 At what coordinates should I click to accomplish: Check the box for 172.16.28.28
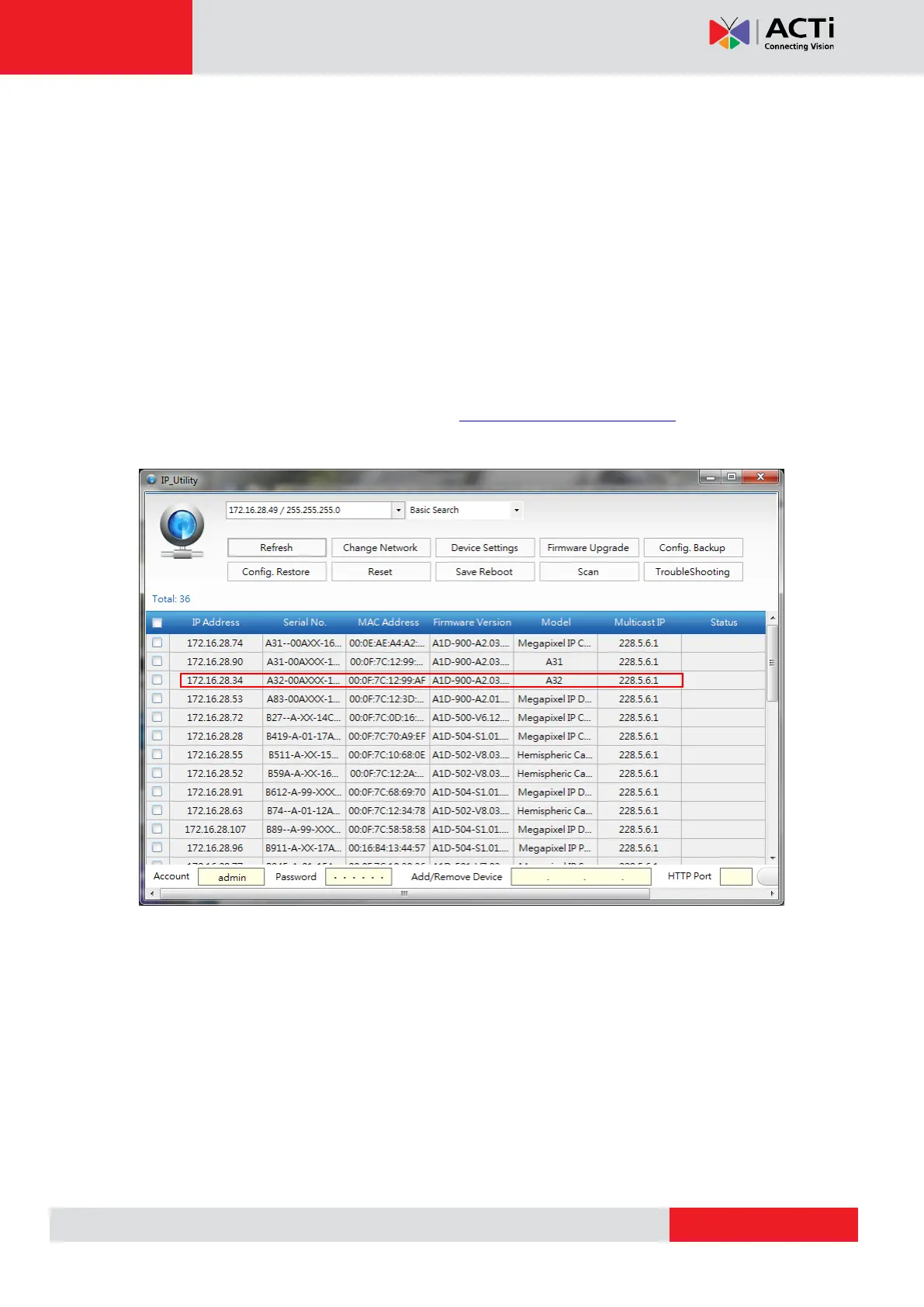[x=157, y=736]
